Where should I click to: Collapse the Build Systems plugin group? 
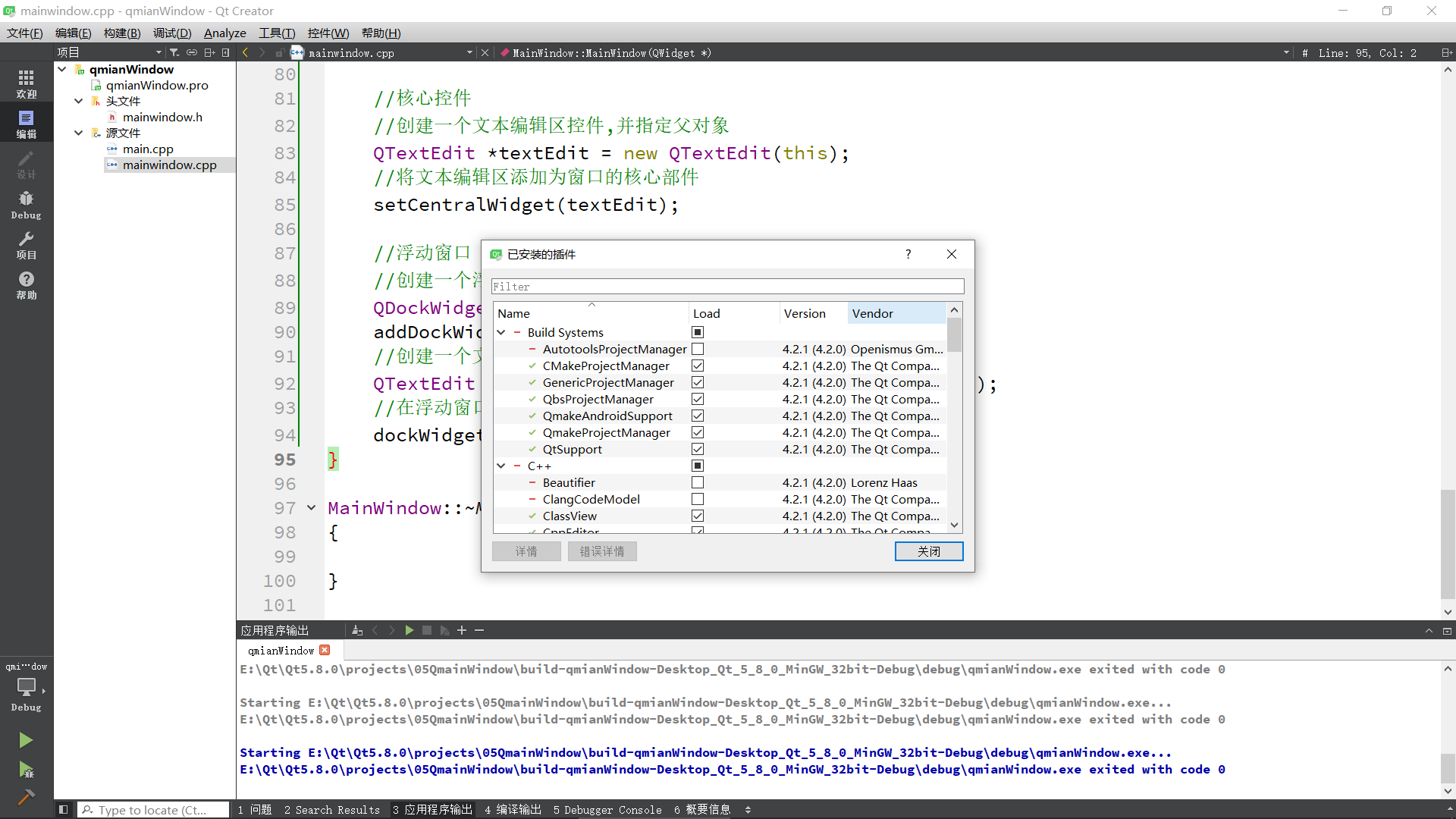[501, 332]
